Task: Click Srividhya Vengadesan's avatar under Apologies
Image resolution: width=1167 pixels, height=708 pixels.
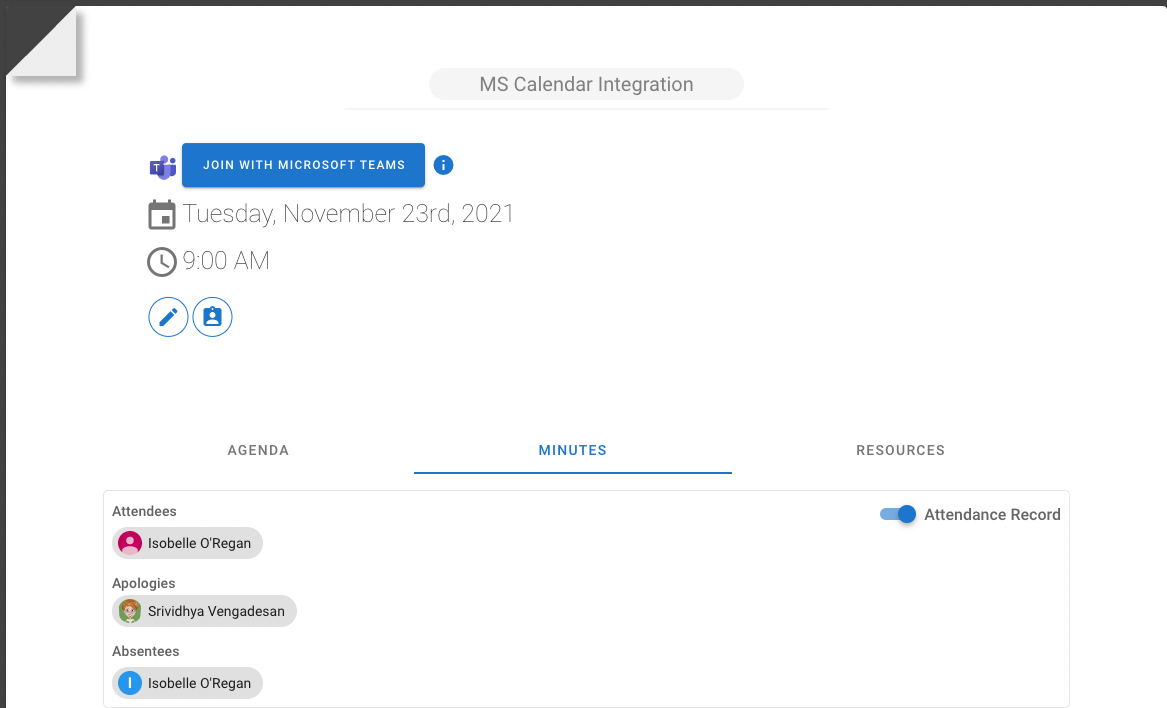Action: [x=130, y=611]
